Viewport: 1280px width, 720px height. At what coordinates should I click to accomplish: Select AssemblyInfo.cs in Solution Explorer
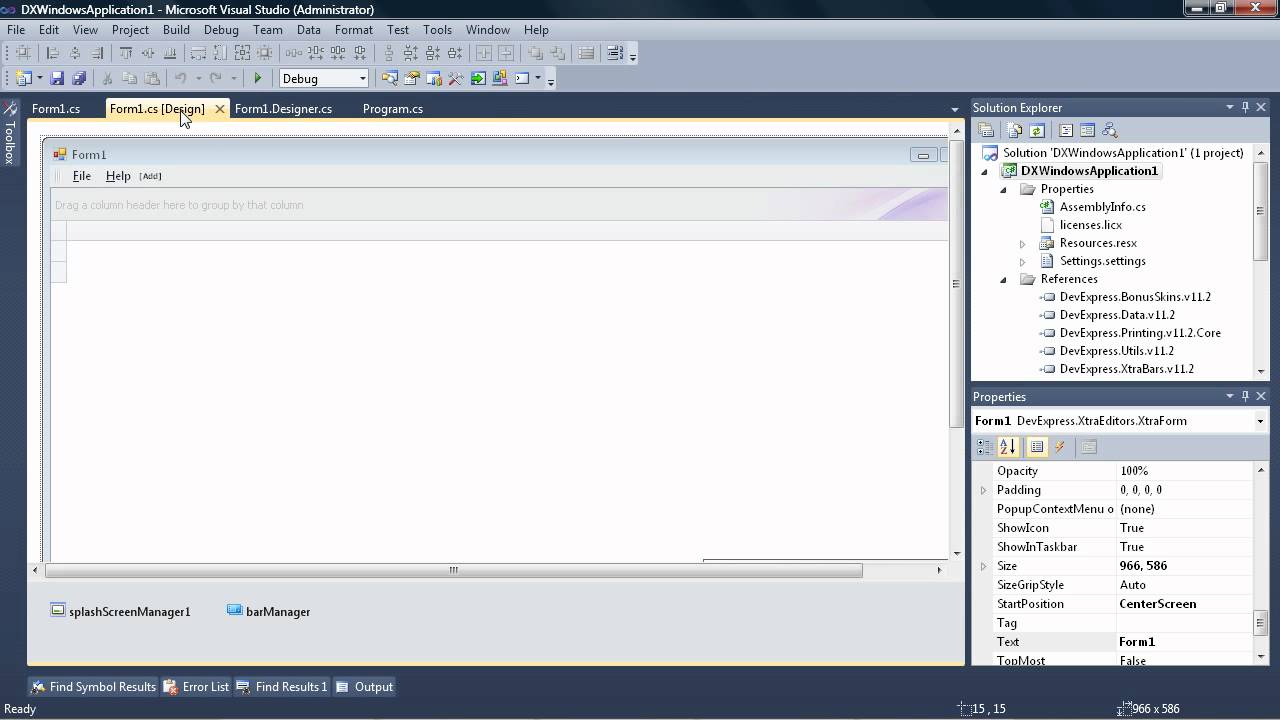coord(1103,207)
